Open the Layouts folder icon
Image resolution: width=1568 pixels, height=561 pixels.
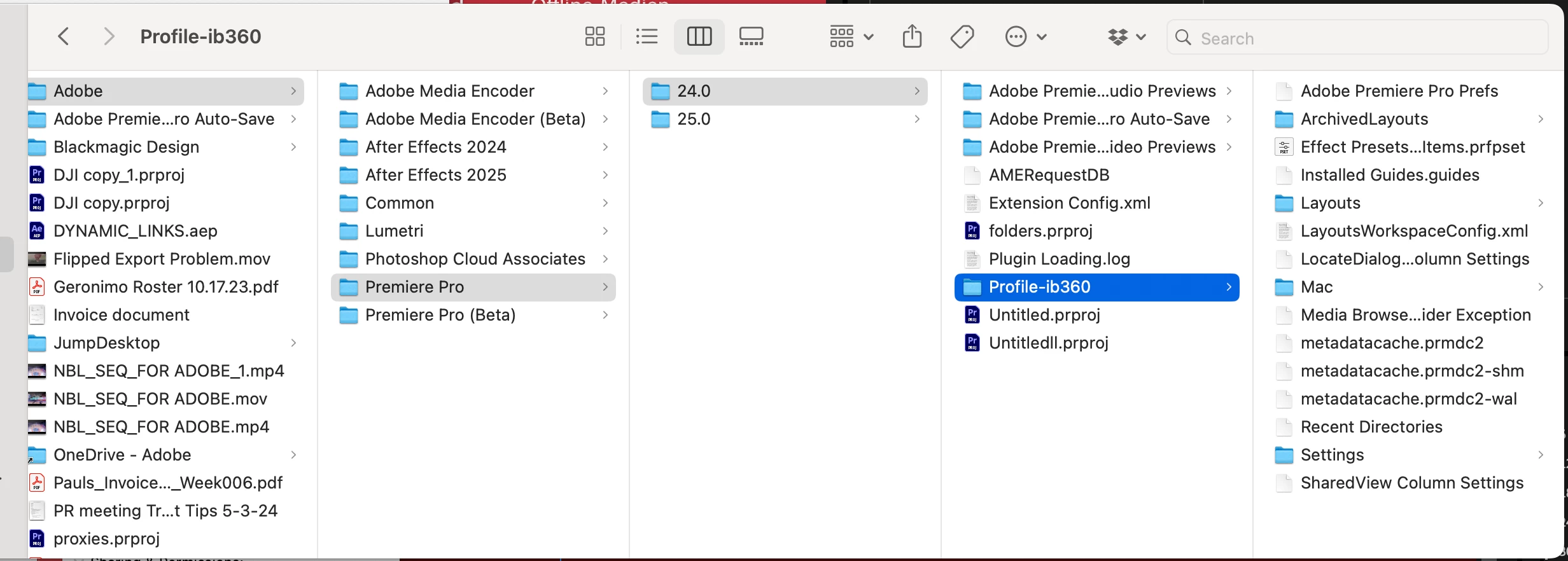pos(1284,203)
